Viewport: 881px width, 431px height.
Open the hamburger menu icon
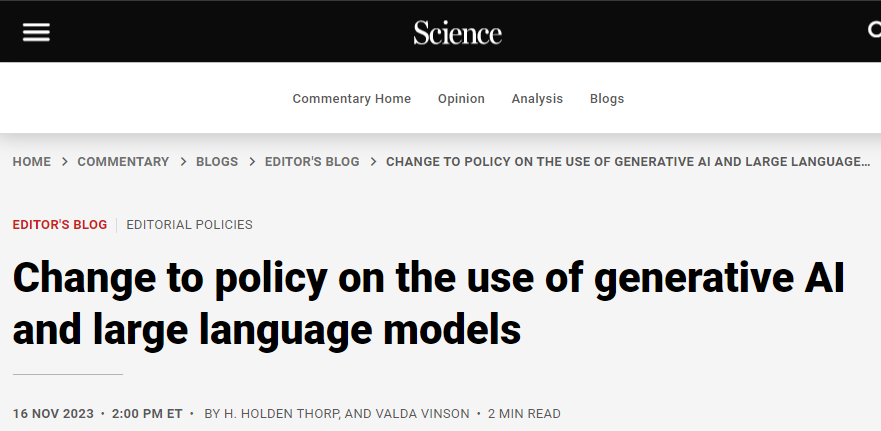pyautogui.click(x=36, y=32)
